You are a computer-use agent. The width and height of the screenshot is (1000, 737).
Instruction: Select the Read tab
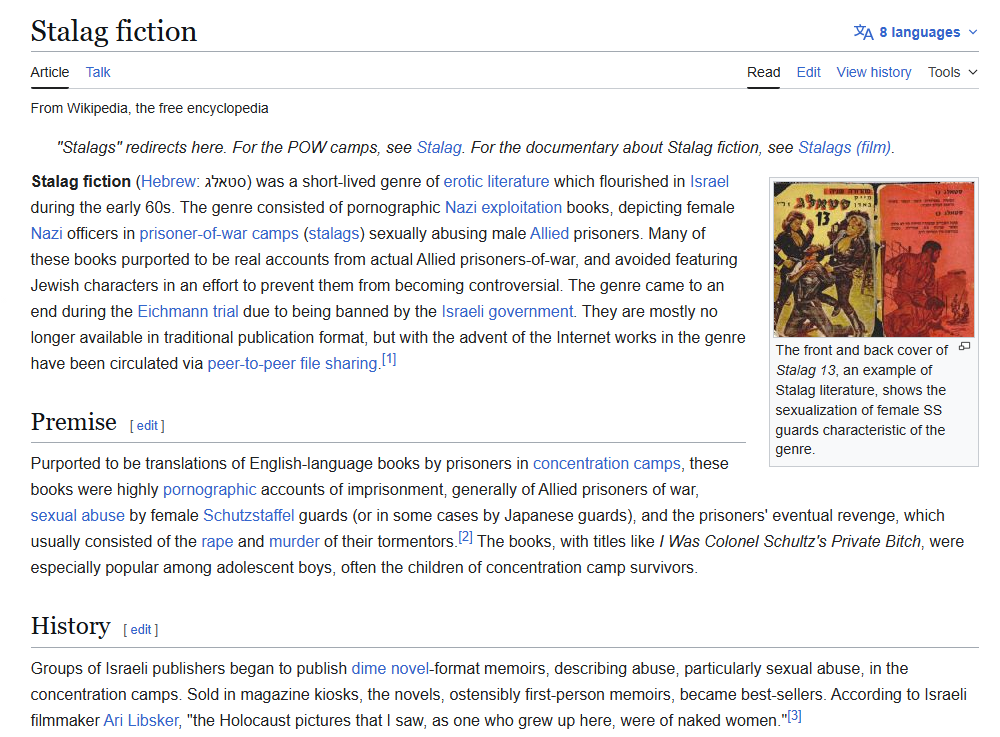763,72
